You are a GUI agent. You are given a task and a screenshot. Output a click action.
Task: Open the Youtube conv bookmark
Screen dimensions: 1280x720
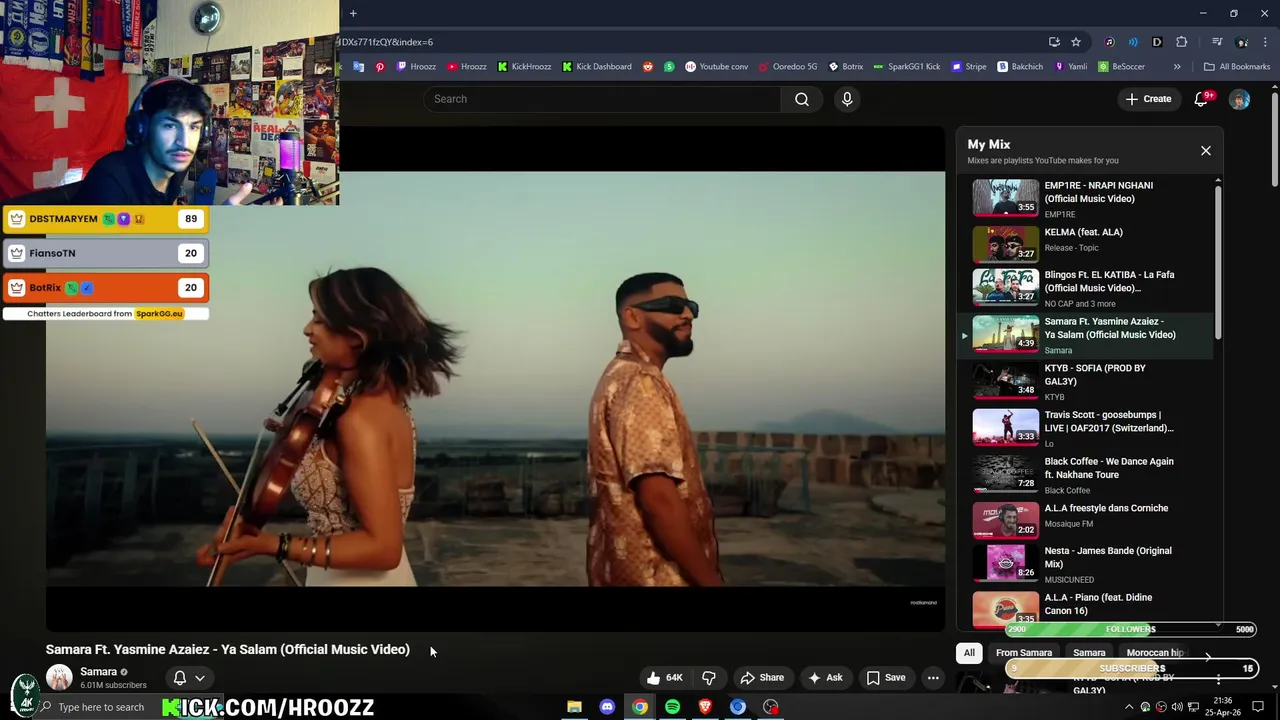pos(716,67)
